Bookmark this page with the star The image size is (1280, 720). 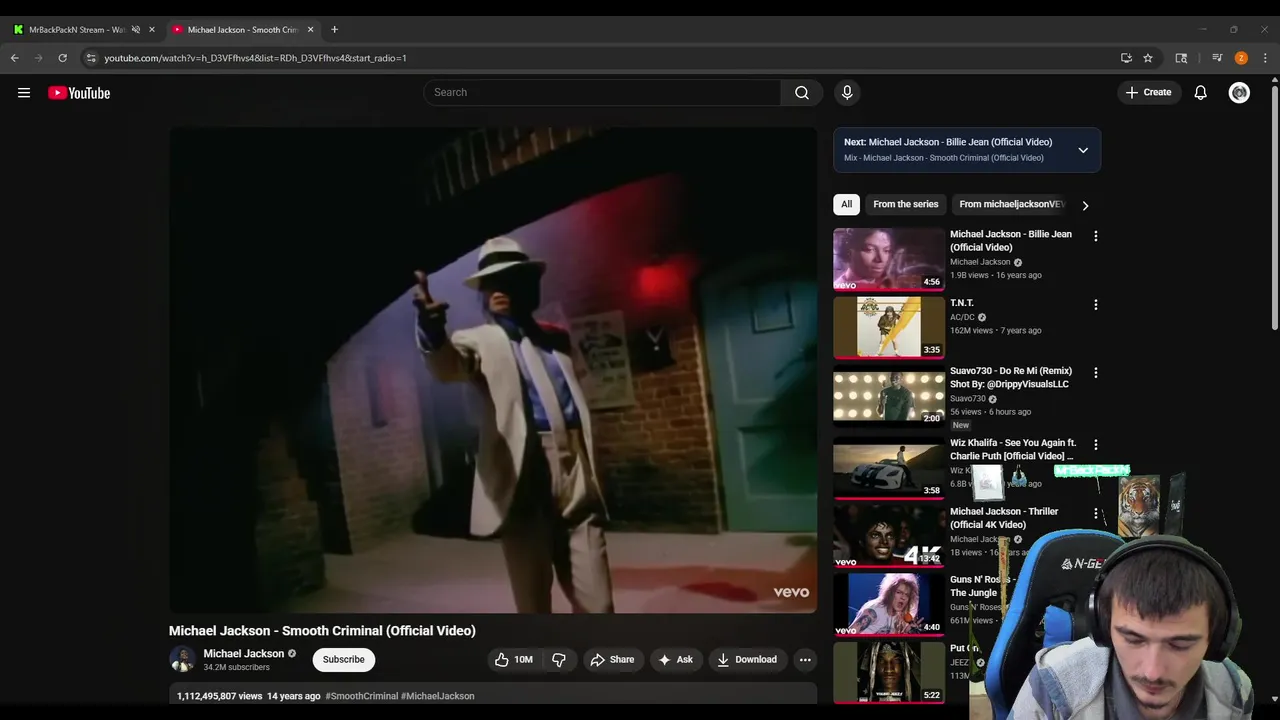[x=1148, y=58]
